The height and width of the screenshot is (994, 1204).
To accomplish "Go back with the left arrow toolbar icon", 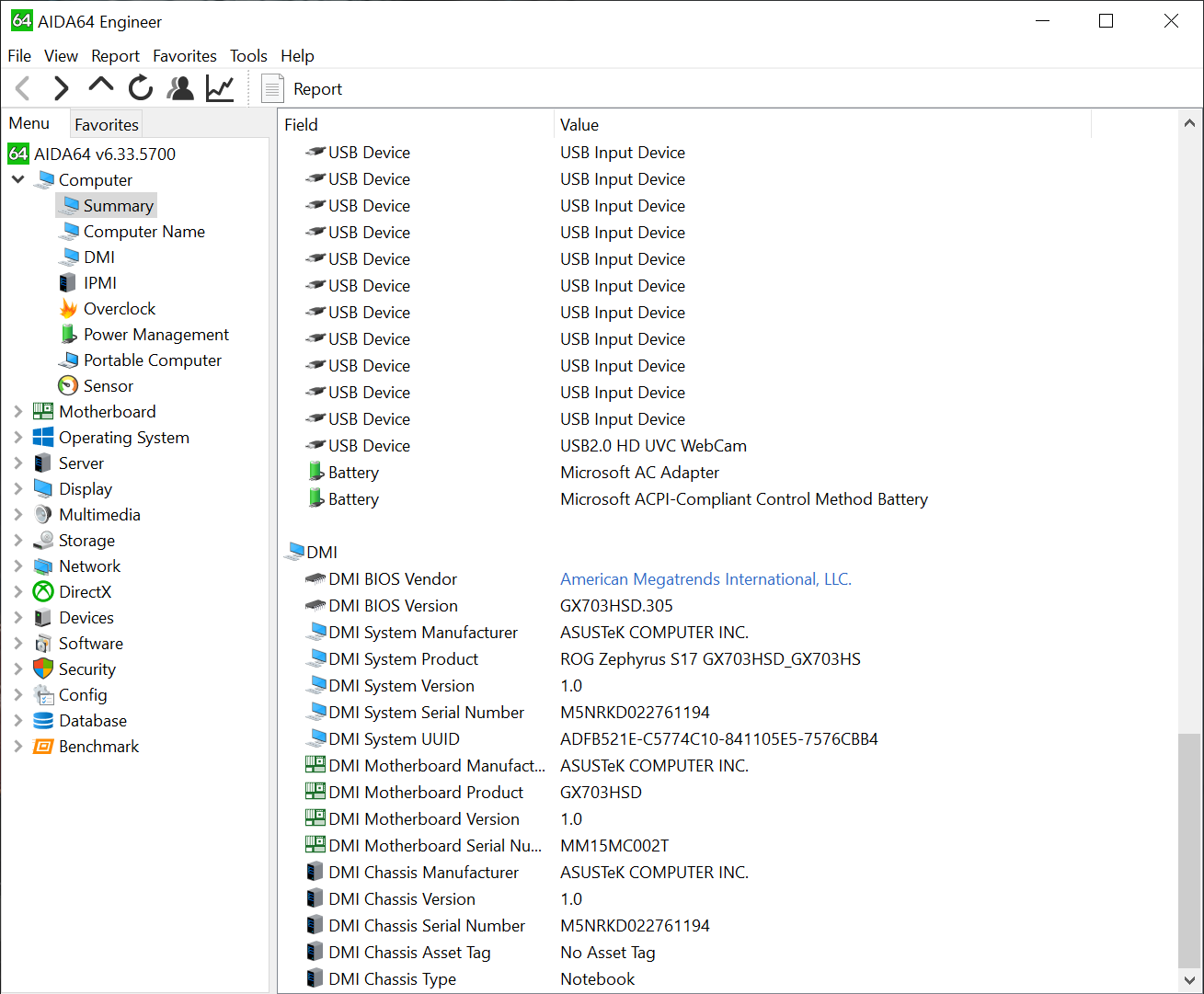I will (x=24, y=88).
